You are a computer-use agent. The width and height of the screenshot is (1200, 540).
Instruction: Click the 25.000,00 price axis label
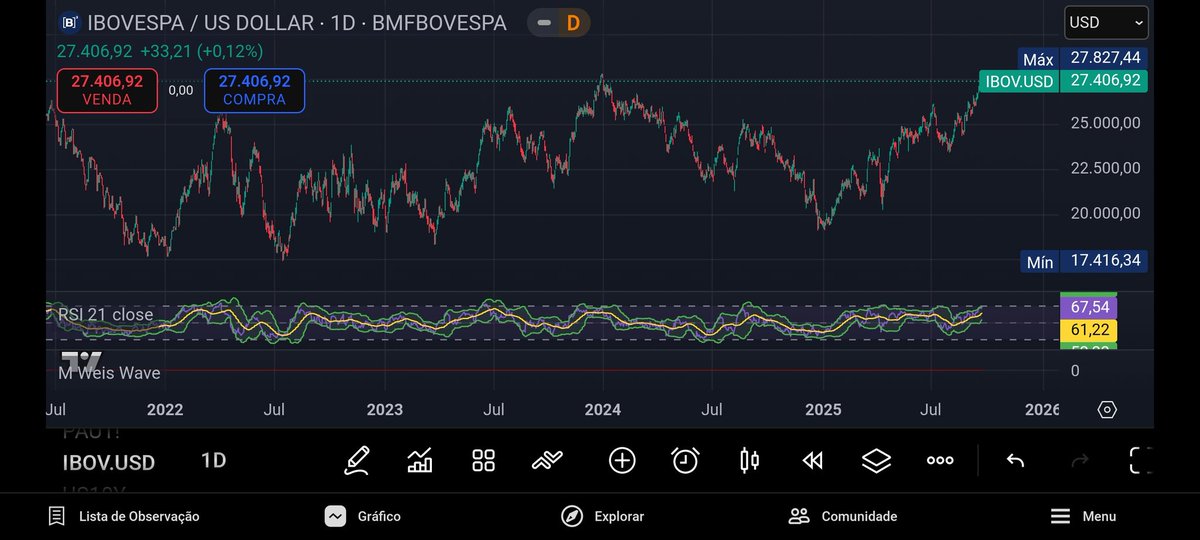[1105, 123]
